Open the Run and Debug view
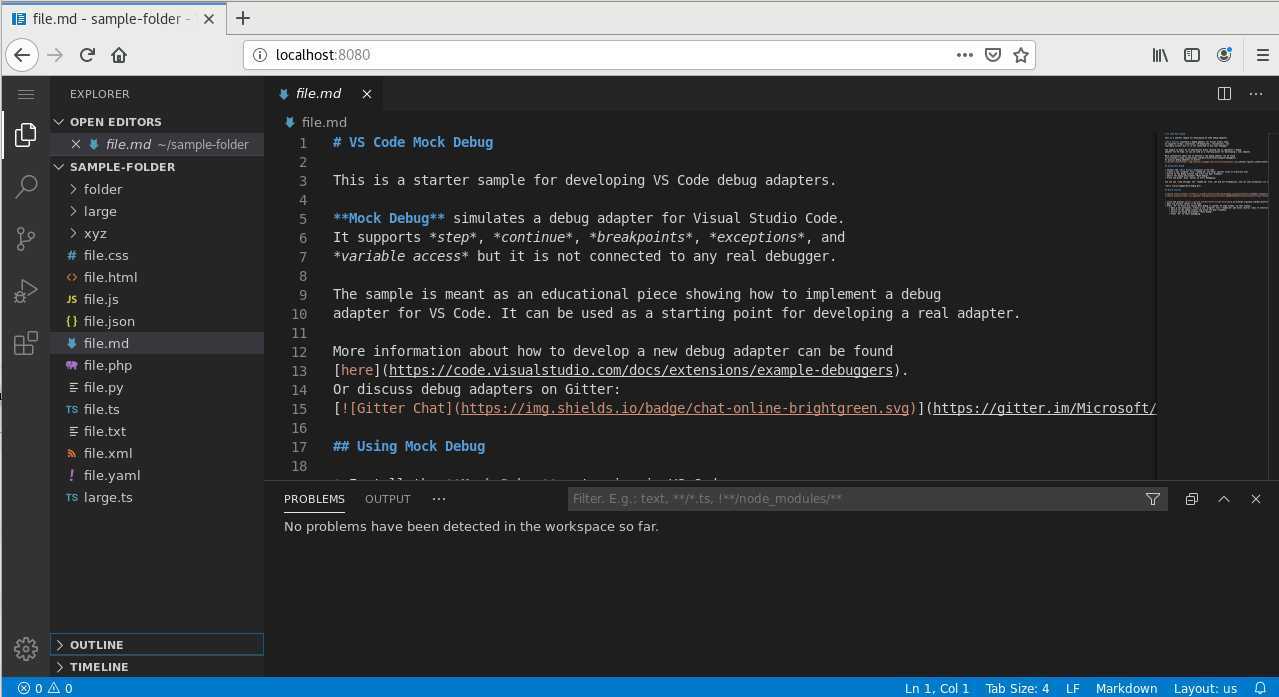The width and height of the screenshot is (1279, 697). 26,291
